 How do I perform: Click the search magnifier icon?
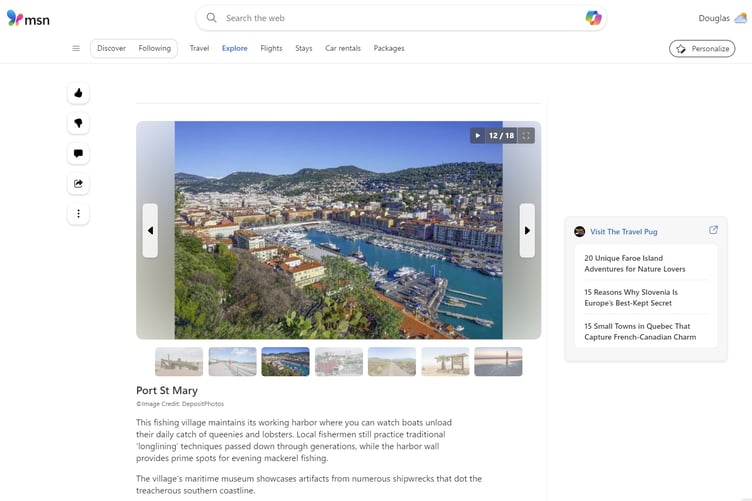coord(211,18)
